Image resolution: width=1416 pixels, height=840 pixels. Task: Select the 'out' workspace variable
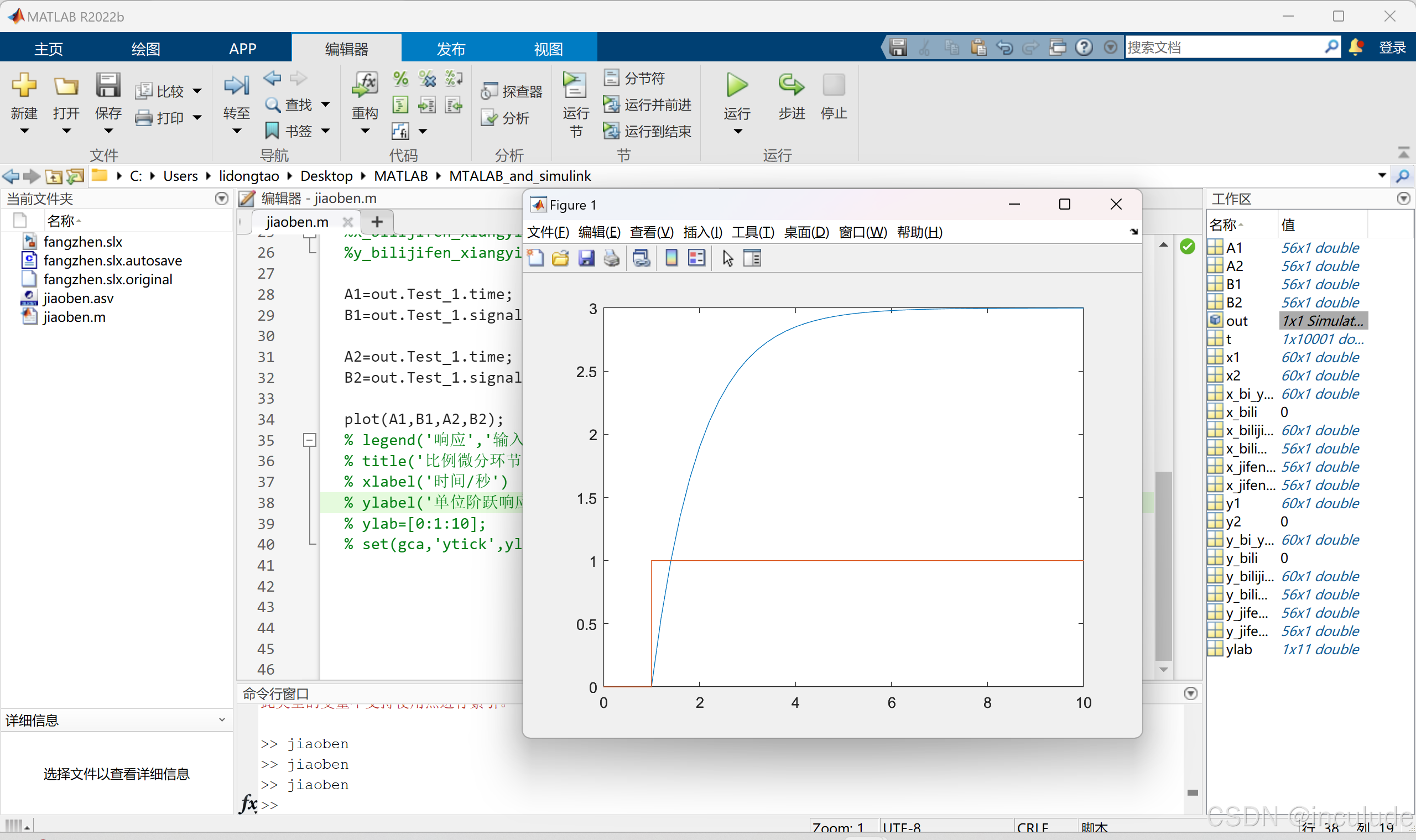(x=1237, y=321)
